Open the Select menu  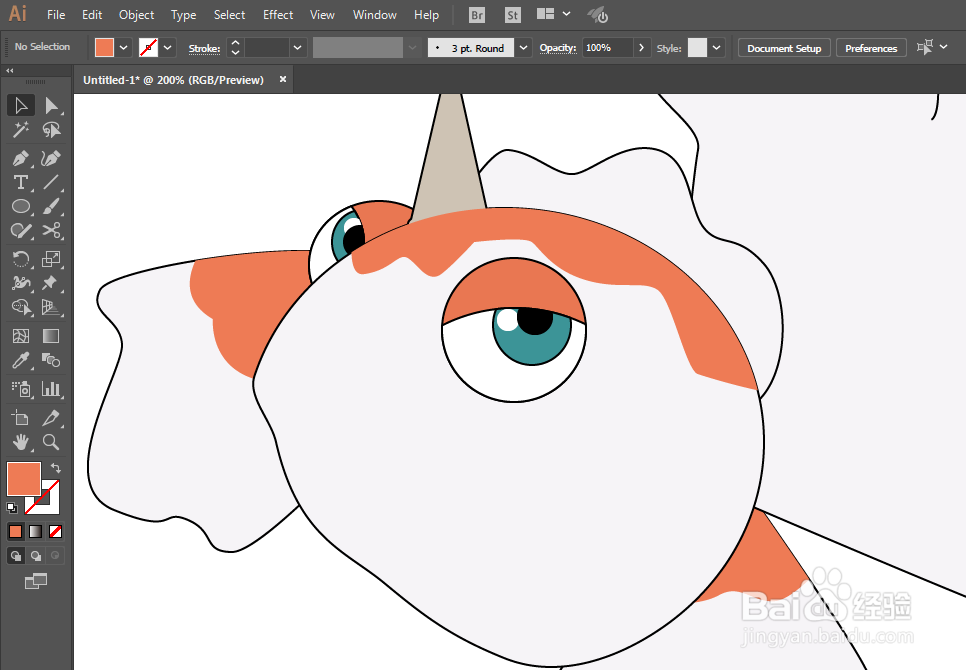(x=229, y=15)
